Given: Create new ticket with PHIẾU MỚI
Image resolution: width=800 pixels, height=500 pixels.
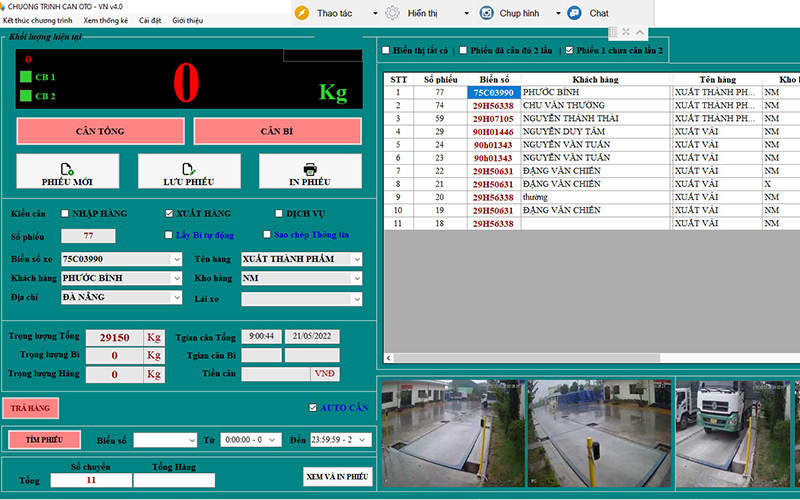Looking at the screenshot, I should pos(68,171).
